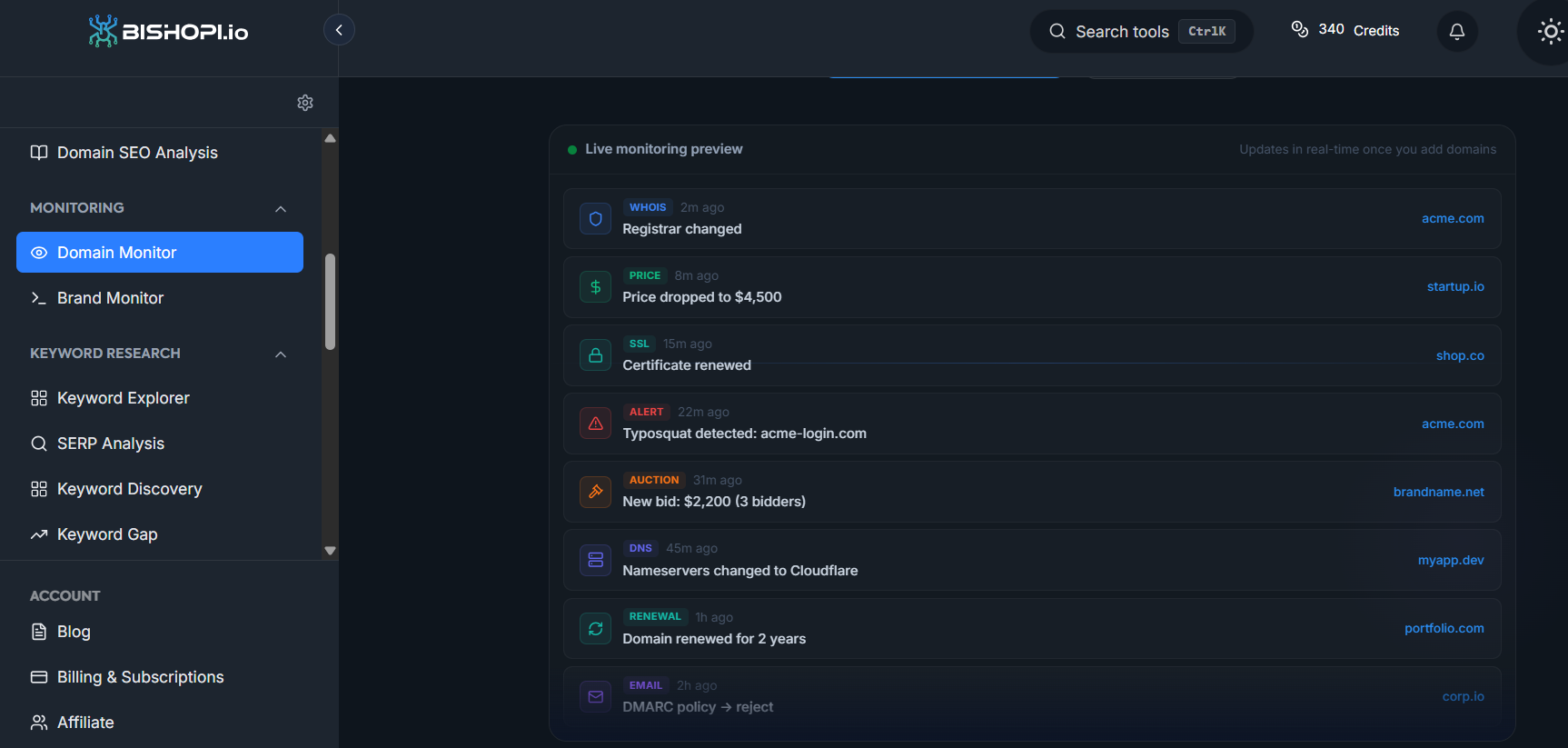1568x748 pixels.
Task: Click the ALERT tag badge
Action: point(647,412)
